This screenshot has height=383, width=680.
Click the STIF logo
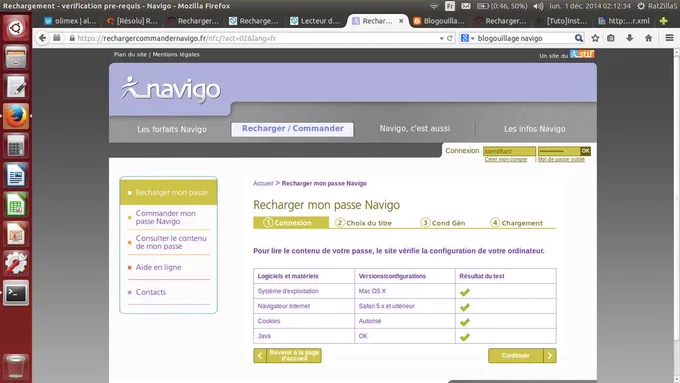coord(582,54)
